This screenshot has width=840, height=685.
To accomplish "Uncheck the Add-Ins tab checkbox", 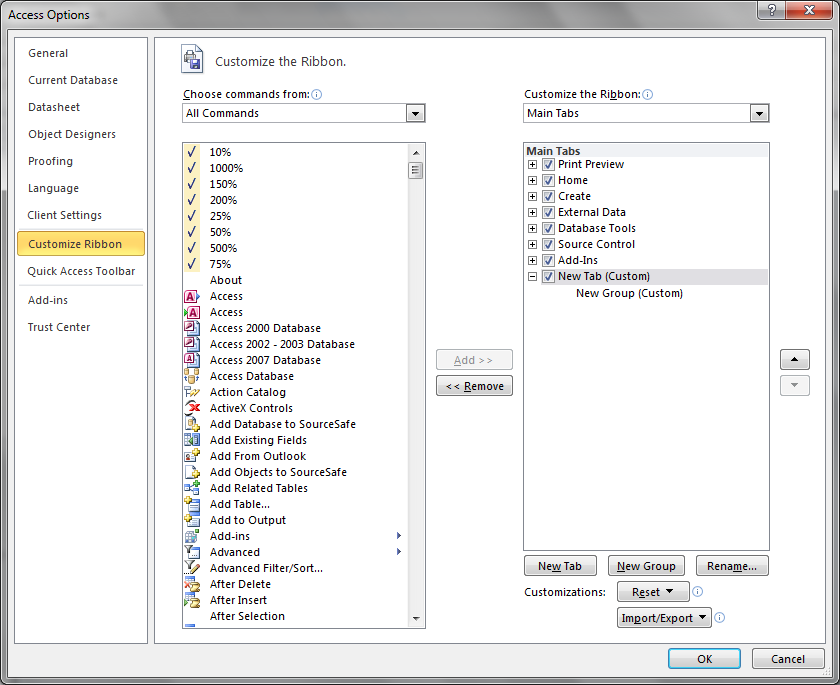I will (548, 261).
